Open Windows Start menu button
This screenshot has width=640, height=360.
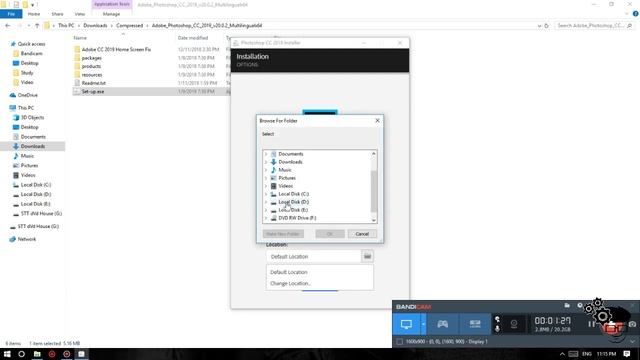(x=7, y=354)
